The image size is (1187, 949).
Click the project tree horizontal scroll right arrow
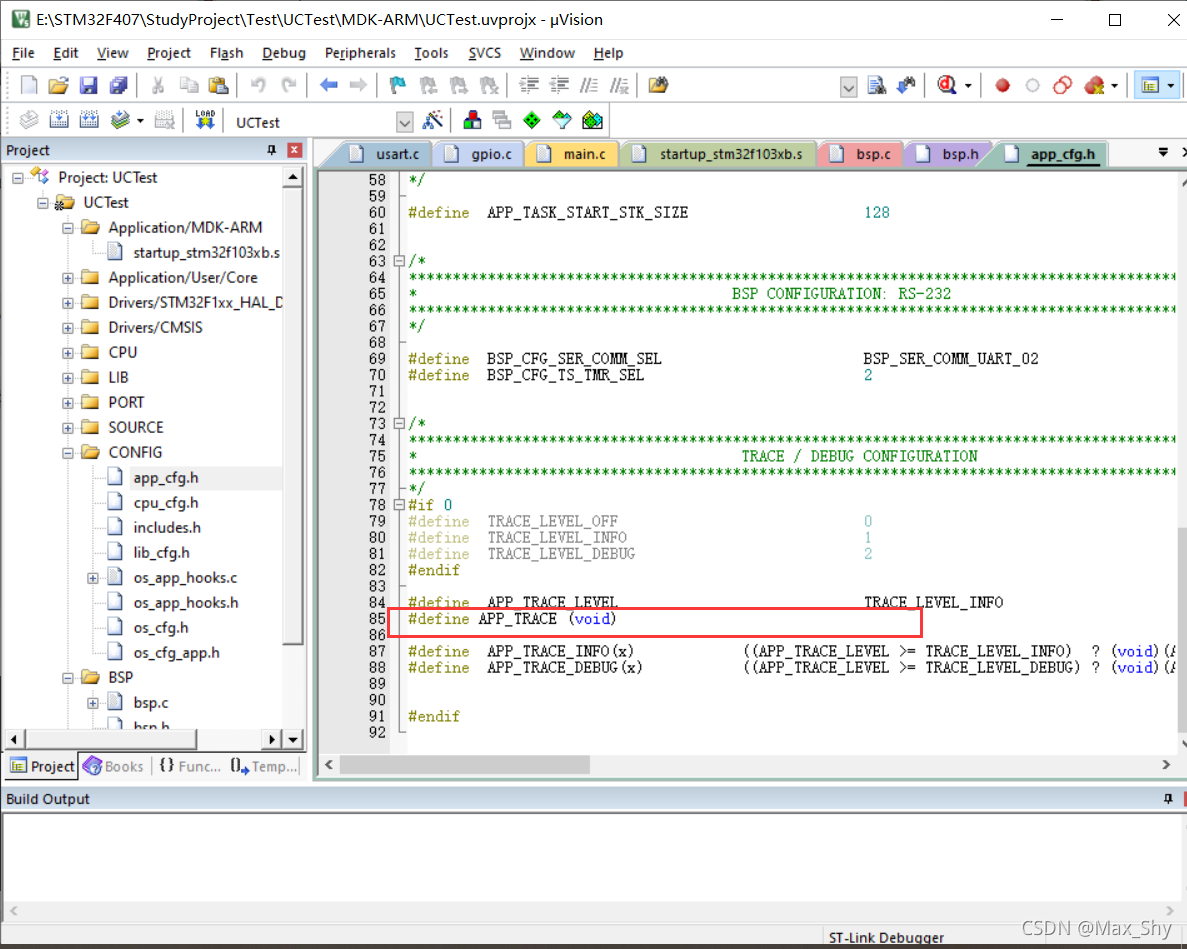pos(273,739)
